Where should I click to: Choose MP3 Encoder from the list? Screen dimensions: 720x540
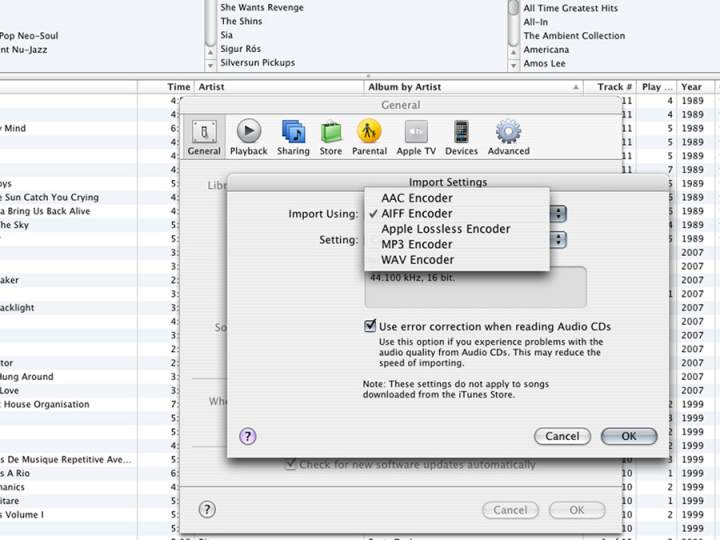[x=457, y=244]
